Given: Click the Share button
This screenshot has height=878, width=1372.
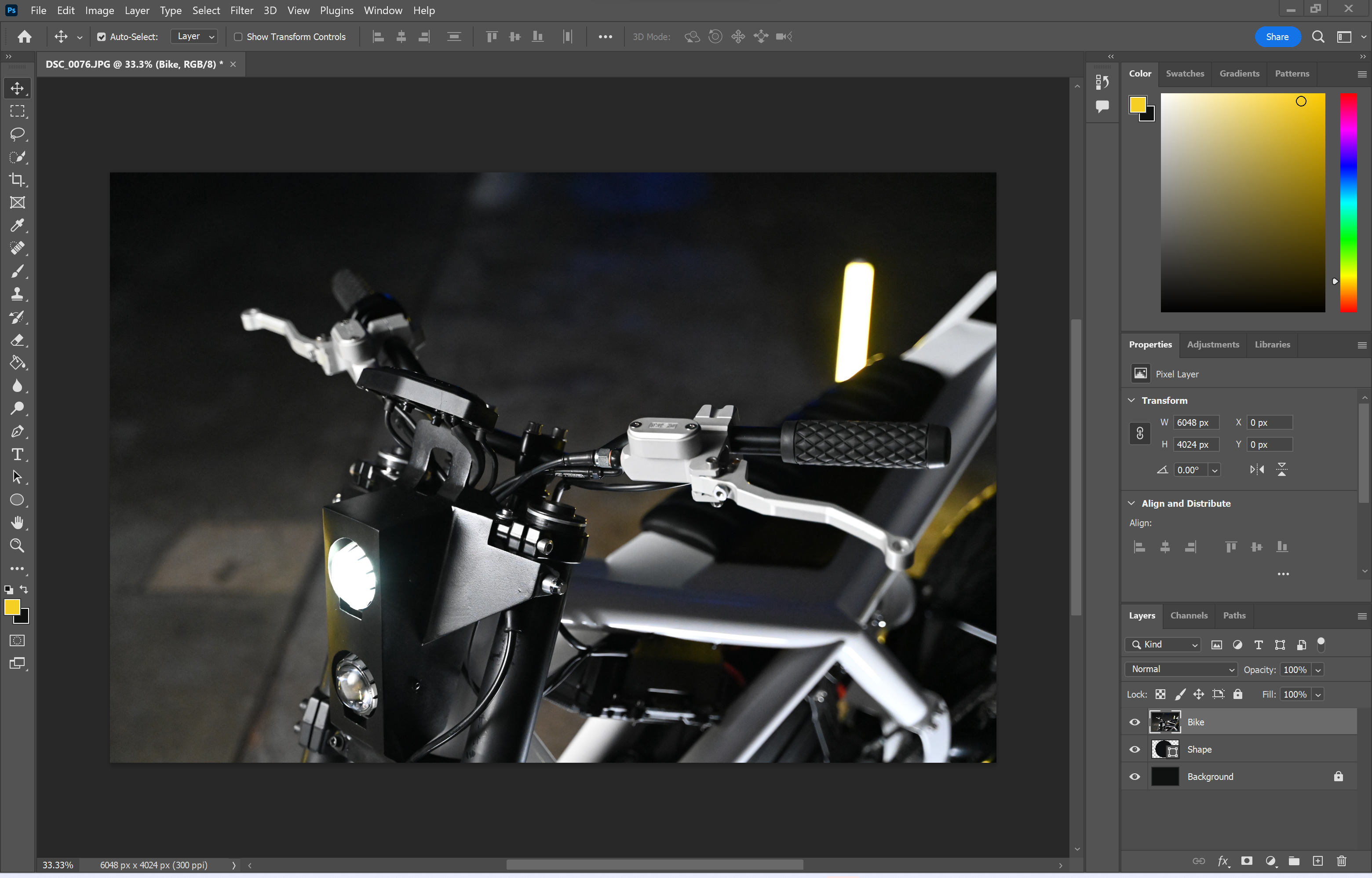Looking at the screenshot, I should coord(1277,37).
